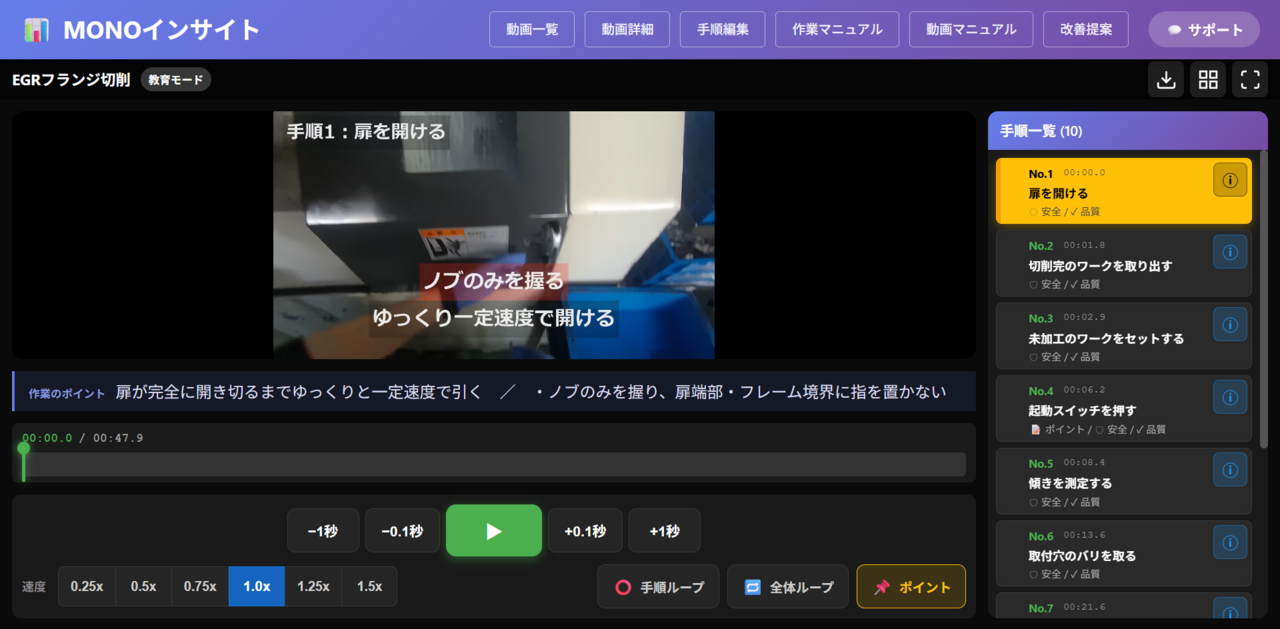Viewport: 1280px width, 629px height.
Task: Open the grid layout view icon
Action: pyautogui.click(x=1208, y=80)
